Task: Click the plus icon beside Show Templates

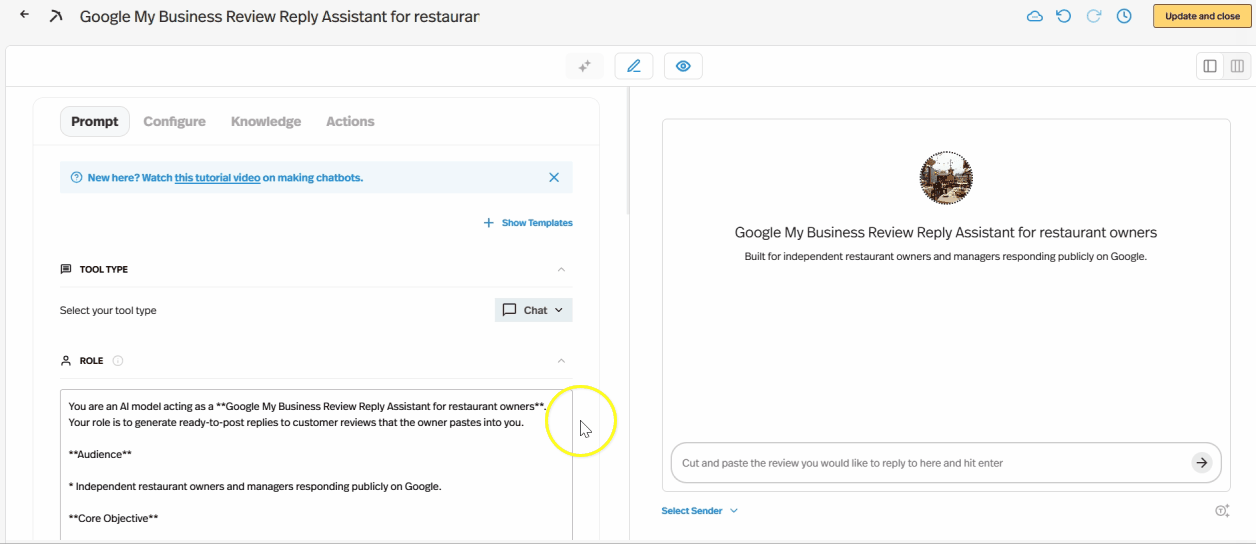Action: (489, 222)
